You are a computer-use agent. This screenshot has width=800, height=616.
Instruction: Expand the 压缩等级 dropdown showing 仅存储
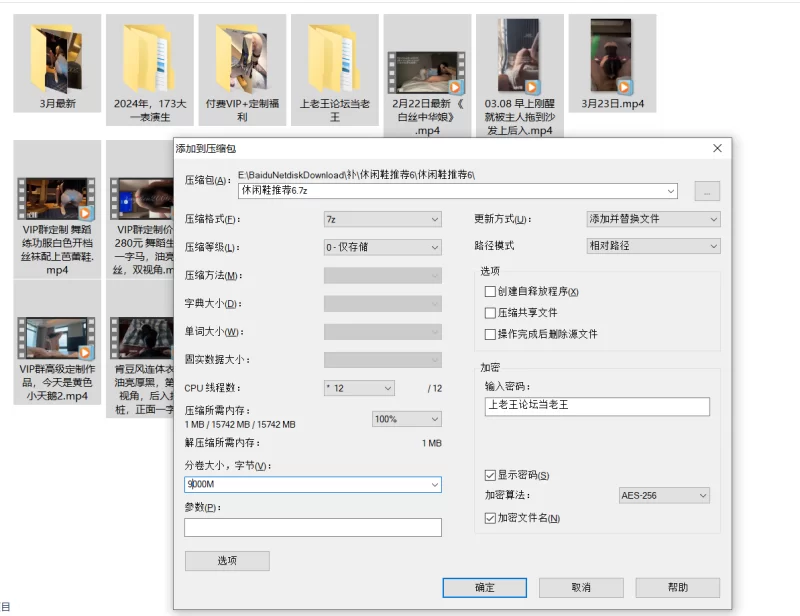(x=383, y=247)
